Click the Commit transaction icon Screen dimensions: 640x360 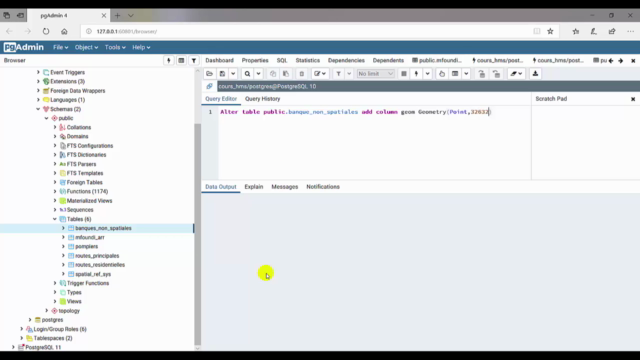pyautogui.click(x=482, y=74)
